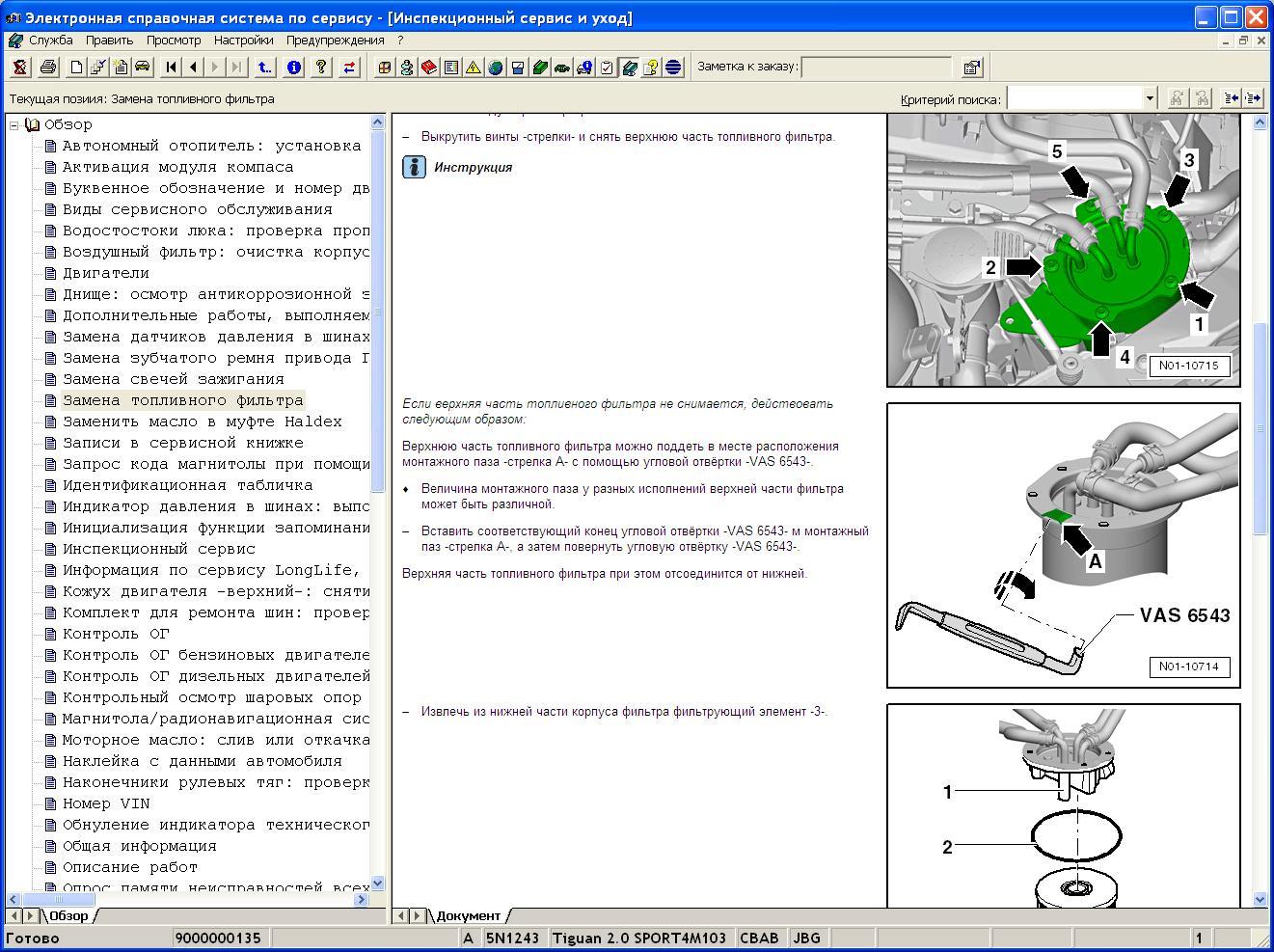Select the Обзор tab at bottom left
Image resolution: width=1274 pixels, height=952 pixels.
pyautogui.click(x=68, y=915)
